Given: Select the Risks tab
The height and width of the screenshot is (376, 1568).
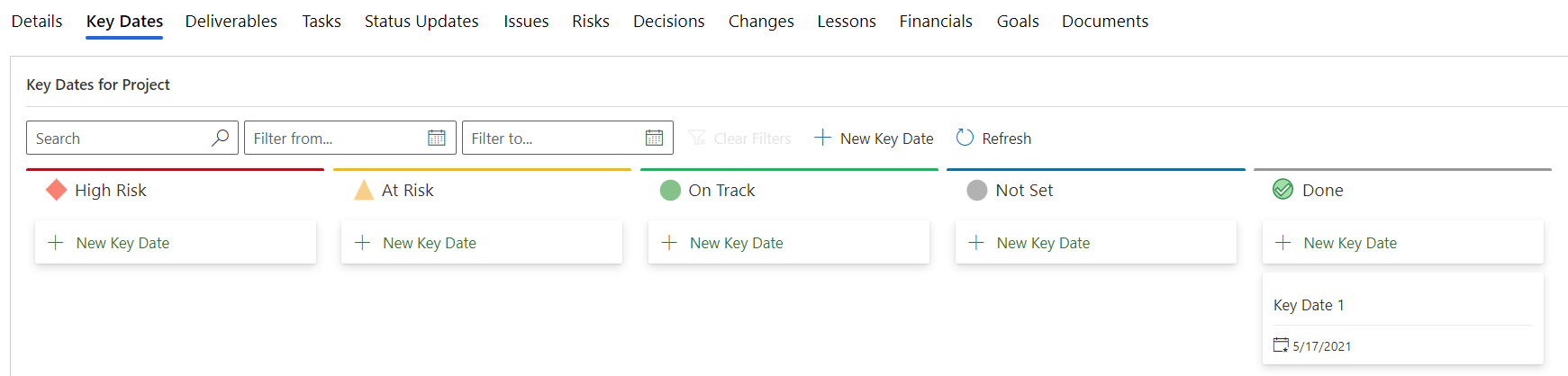Looking at the screenshot, I should pyautogui.click(x=591, y=21).
